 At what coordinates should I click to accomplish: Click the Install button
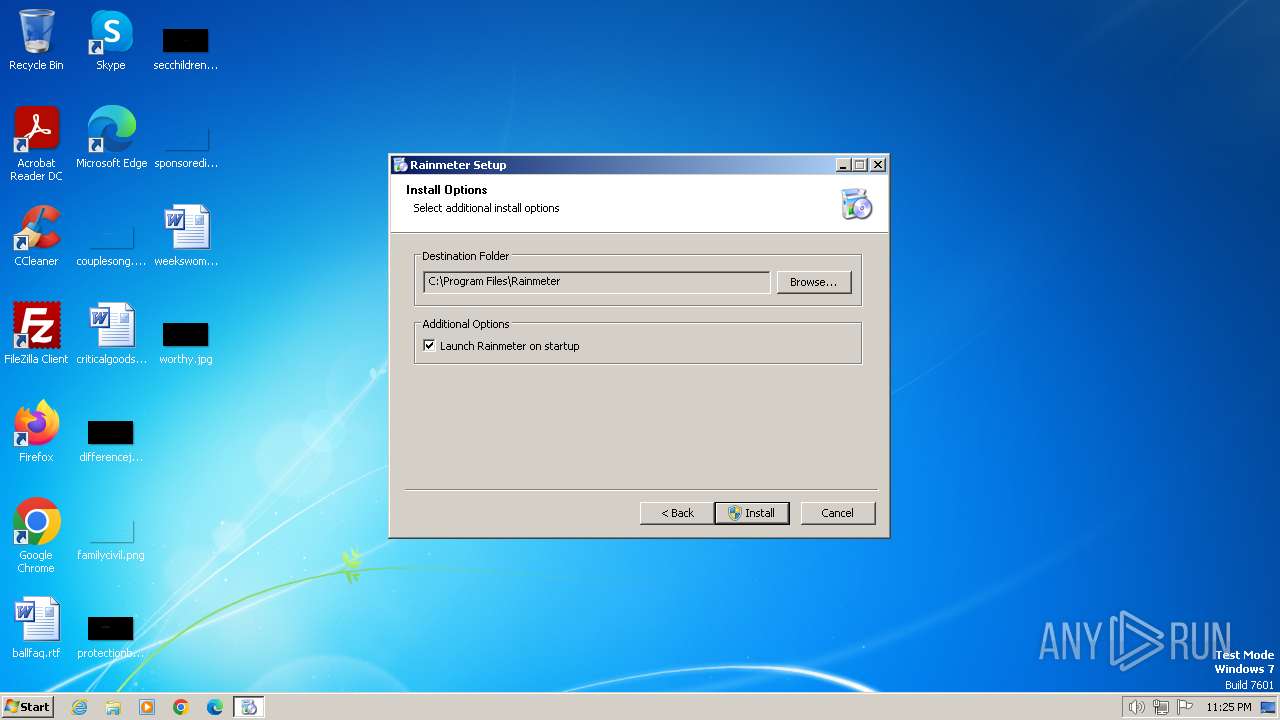pyautogui.click(x=752, y=513)
